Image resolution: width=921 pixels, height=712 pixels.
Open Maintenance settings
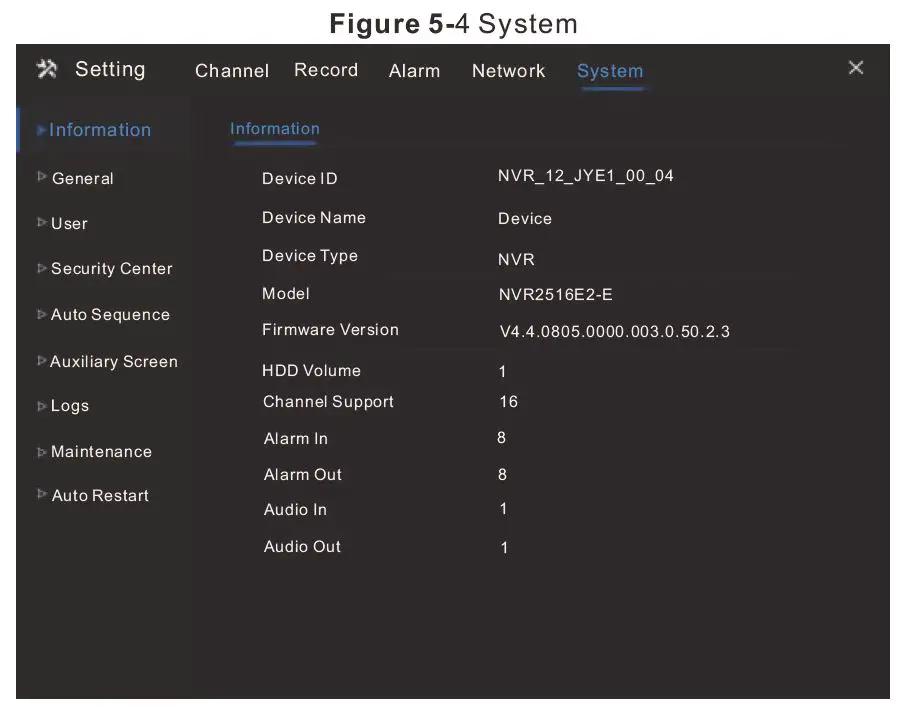pos(101,451)
